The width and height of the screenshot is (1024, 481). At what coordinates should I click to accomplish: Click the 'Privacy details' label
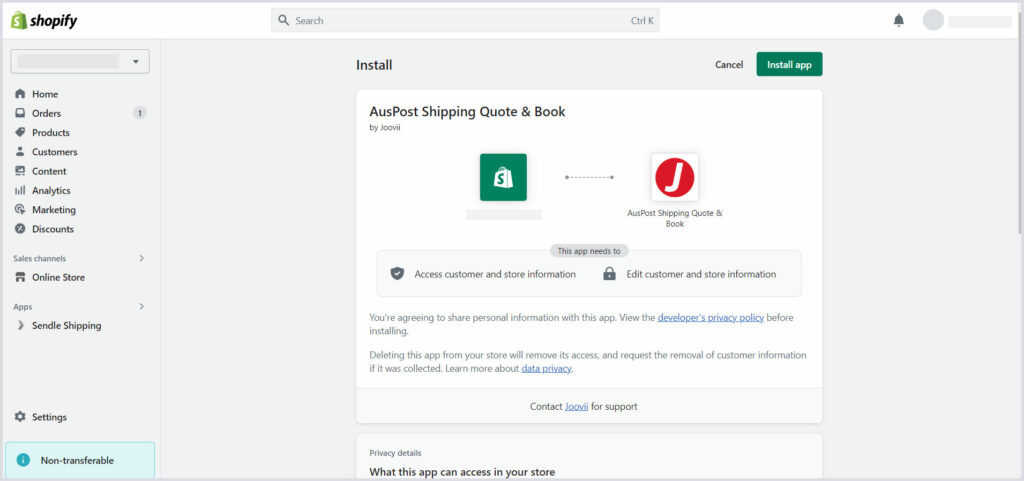click(x=395, y=453)
